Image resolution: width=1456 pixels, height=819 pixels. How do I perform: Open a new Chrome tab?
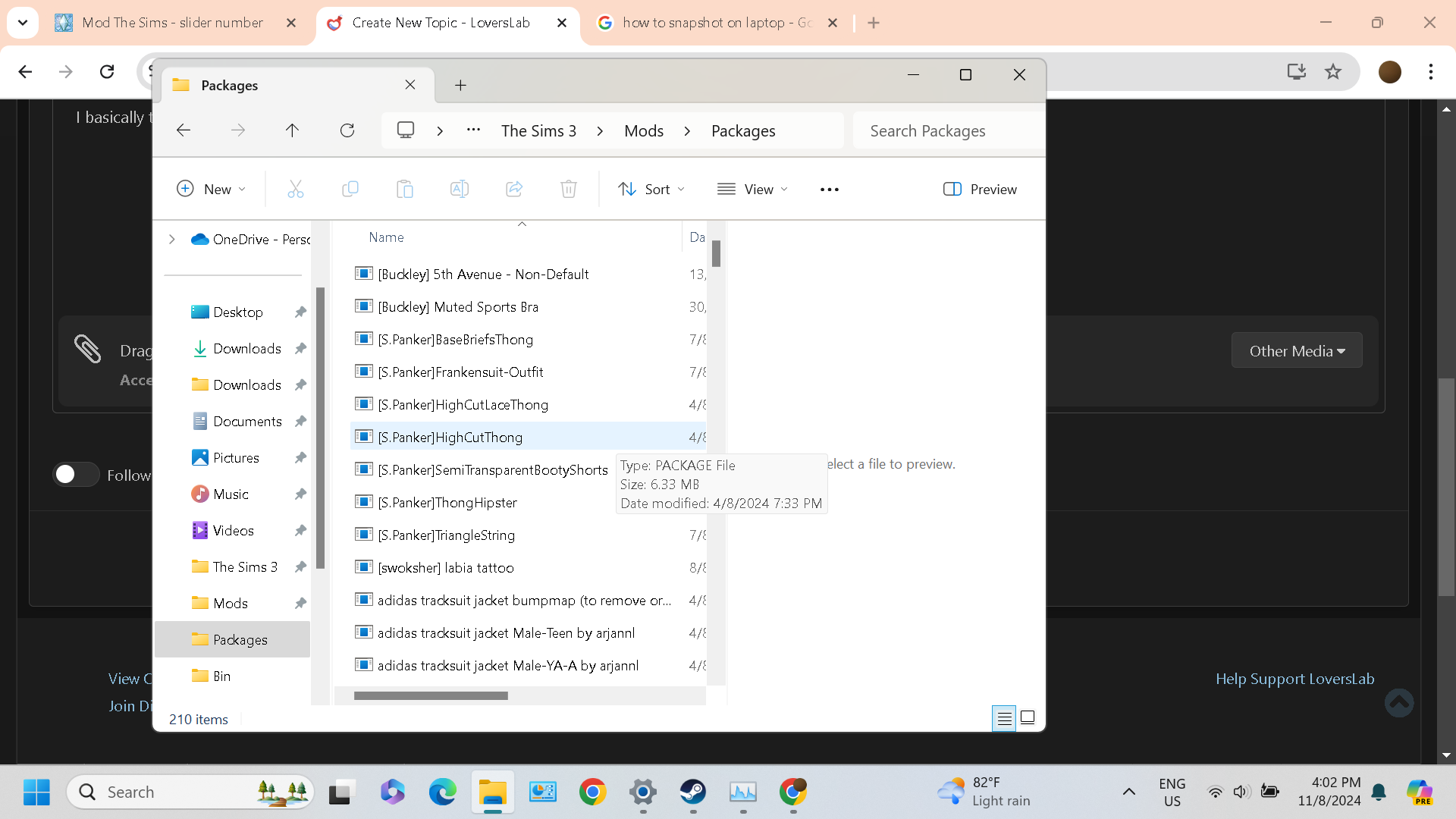point(874,23)
